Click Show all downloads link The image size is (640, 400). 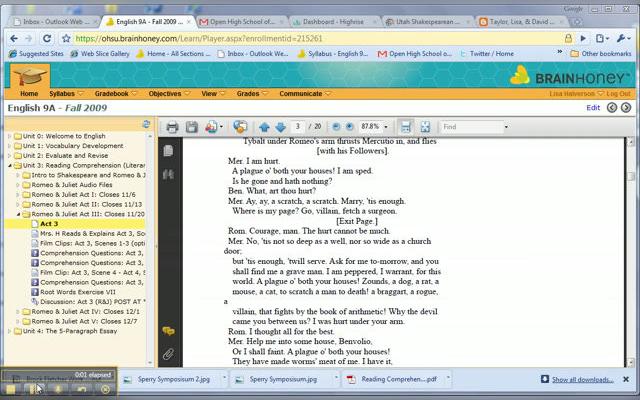click(582, 379)
